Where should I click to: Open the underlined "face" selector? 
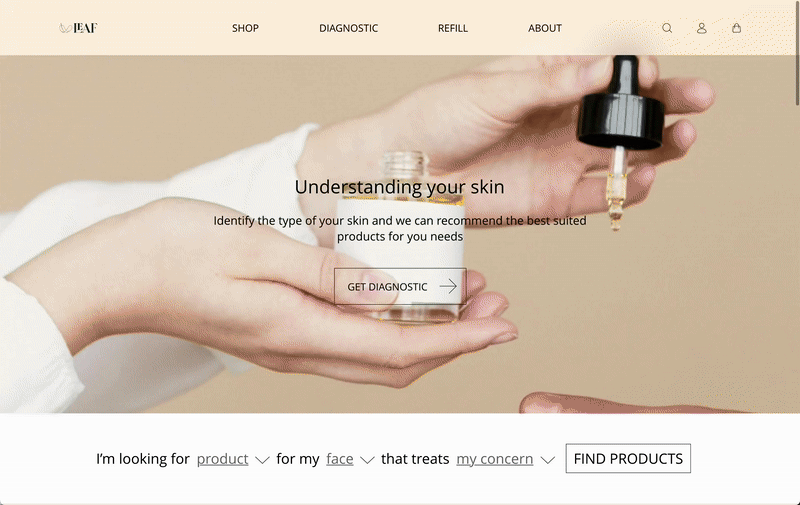click(340, 459)
